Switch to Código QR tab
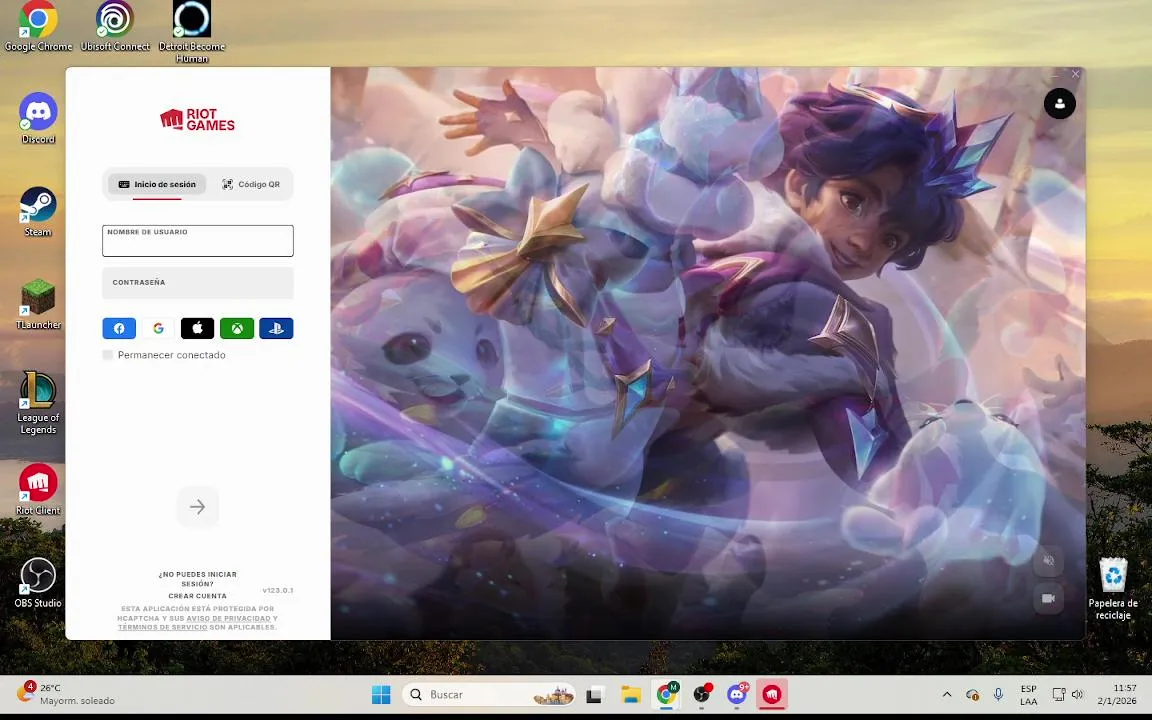This screenshot has width=1152, height=720. [x=251, y=184]
